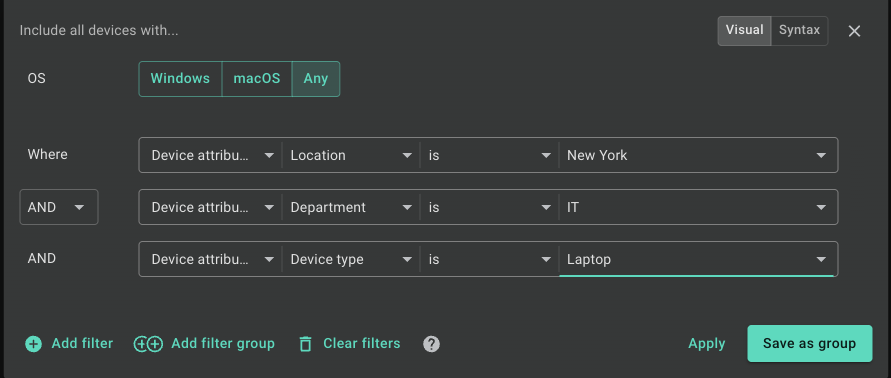The image size is (891, 378).
Task: Select the macOS OS option
Action: (x=257, y=78)
